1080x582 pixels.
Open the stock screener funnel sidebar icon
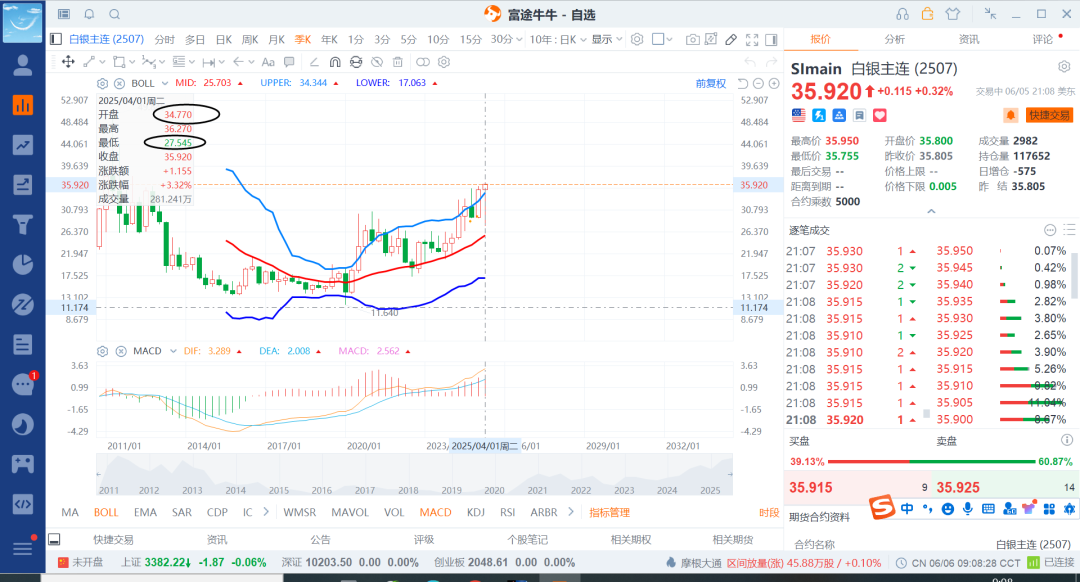pyautogui.click(x=23, y=225)
